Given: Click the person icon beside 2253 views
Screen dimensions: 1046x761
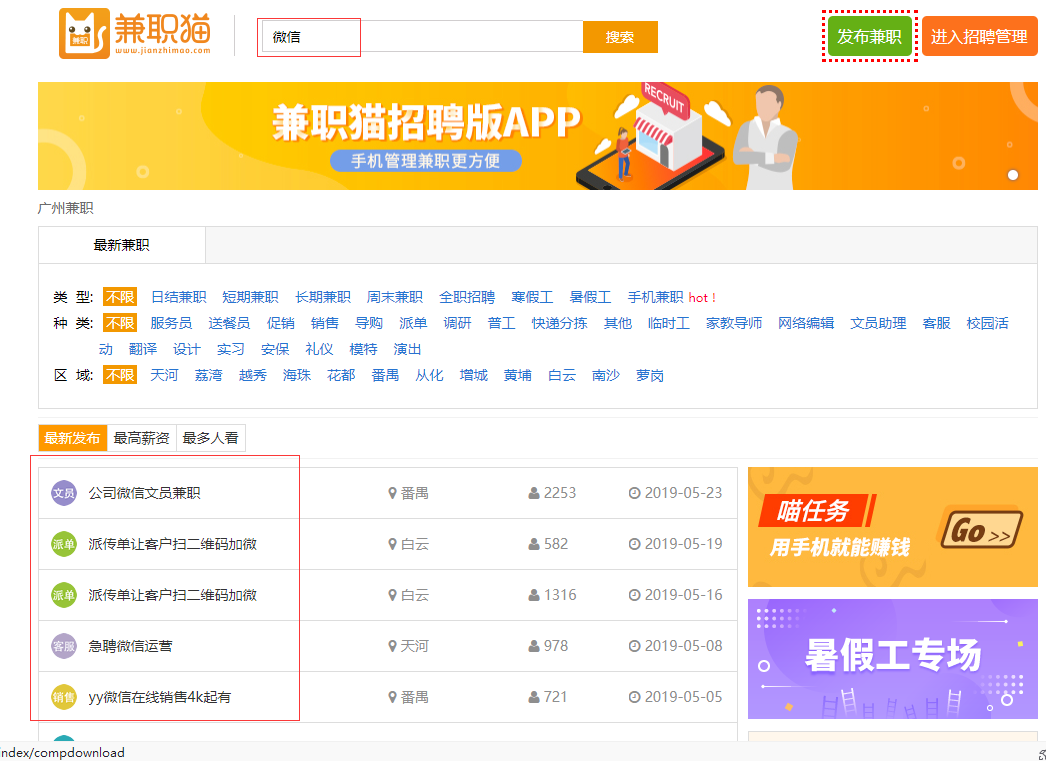Looking at the screenshot, I should coord(534,493).
